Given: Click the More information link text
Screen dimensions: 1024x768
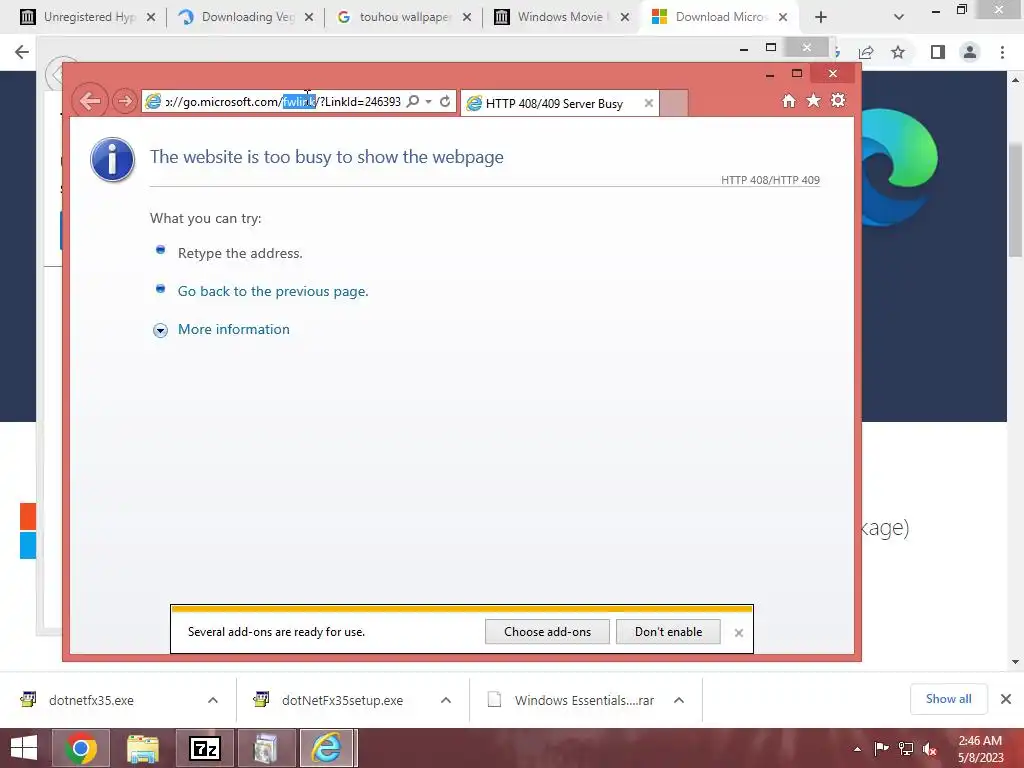Looking at the screenshot, I should (234, 329).
